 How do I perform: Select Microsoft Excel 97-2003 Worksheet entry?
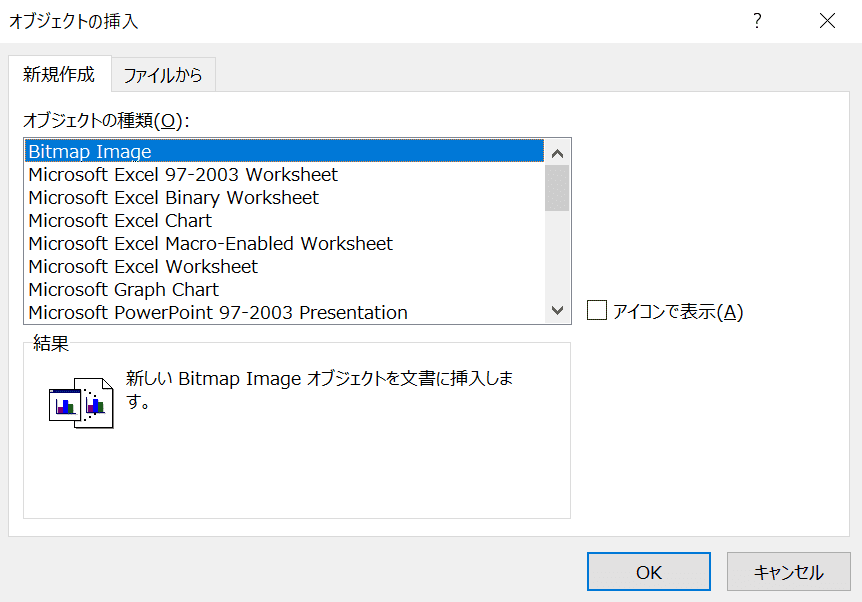pos(284,174)
